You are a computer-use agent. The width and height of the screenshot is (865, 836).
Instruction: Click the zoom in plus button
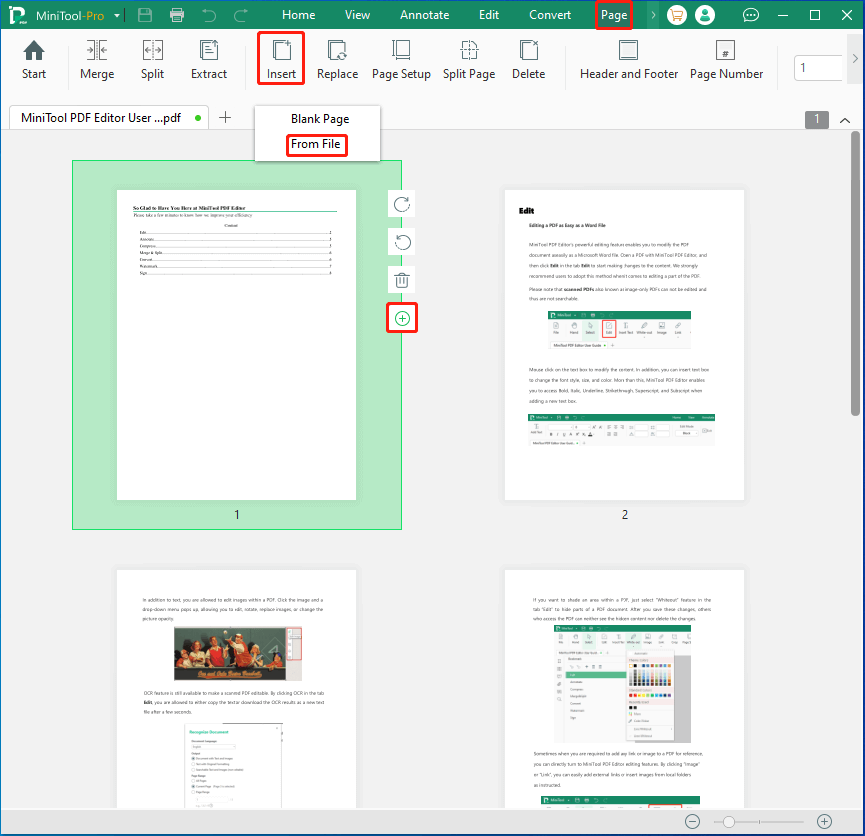tap(824, 821)
